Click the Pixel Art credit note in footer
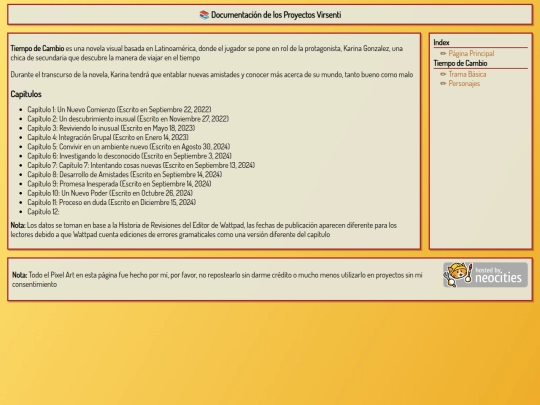The height and width of the screenshot is (405, 540). (x=217, y=280)
